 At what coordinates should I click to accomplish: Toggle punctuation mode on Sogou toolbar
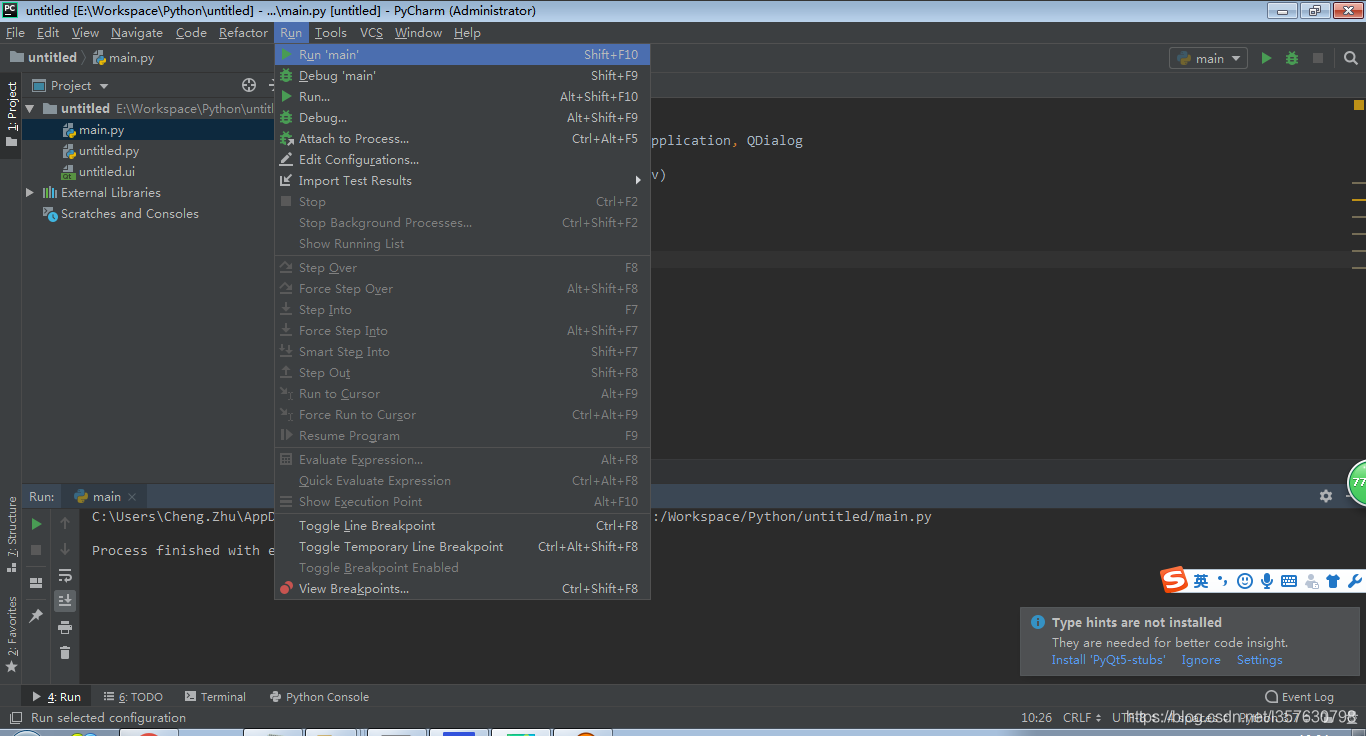1223,581
